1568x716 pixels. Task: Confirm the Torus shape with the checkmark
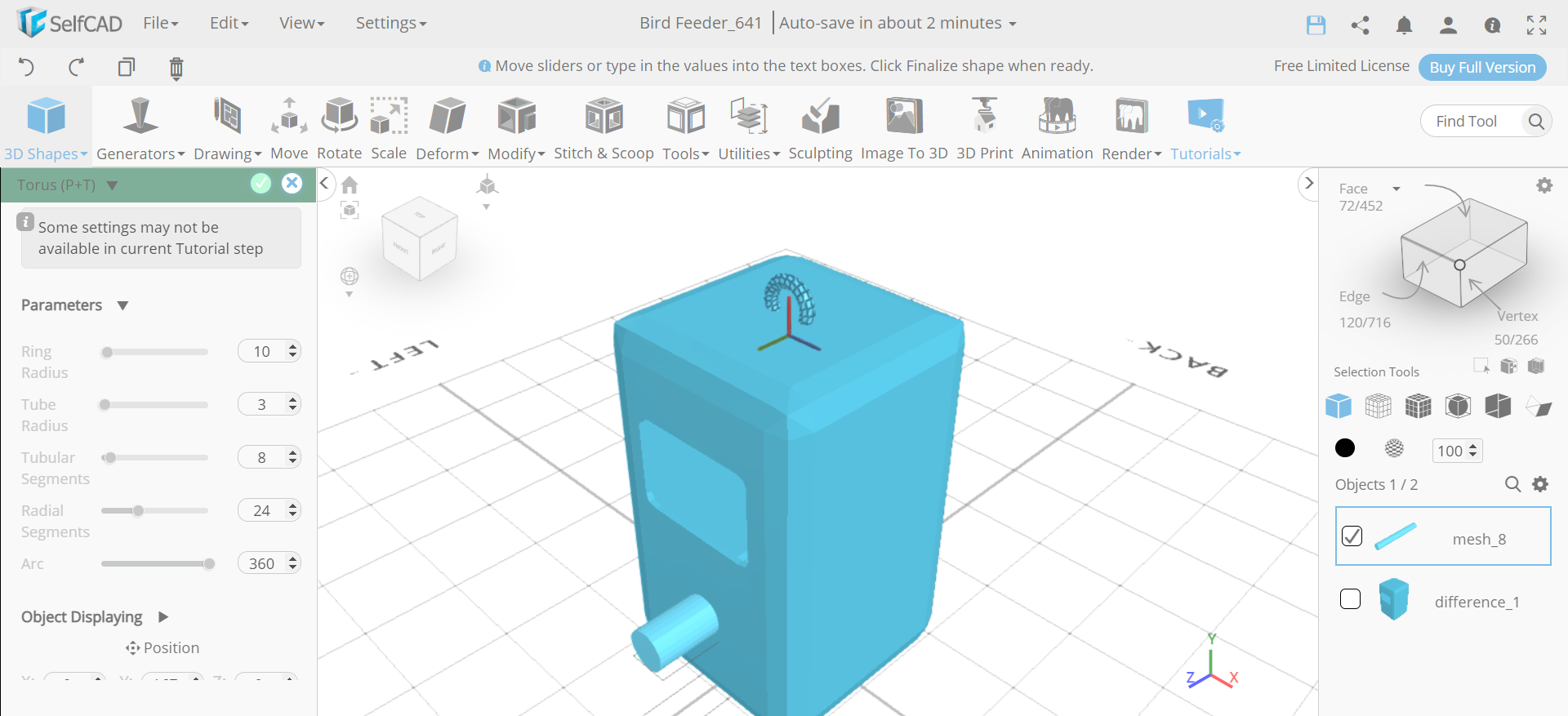(261, 184)
